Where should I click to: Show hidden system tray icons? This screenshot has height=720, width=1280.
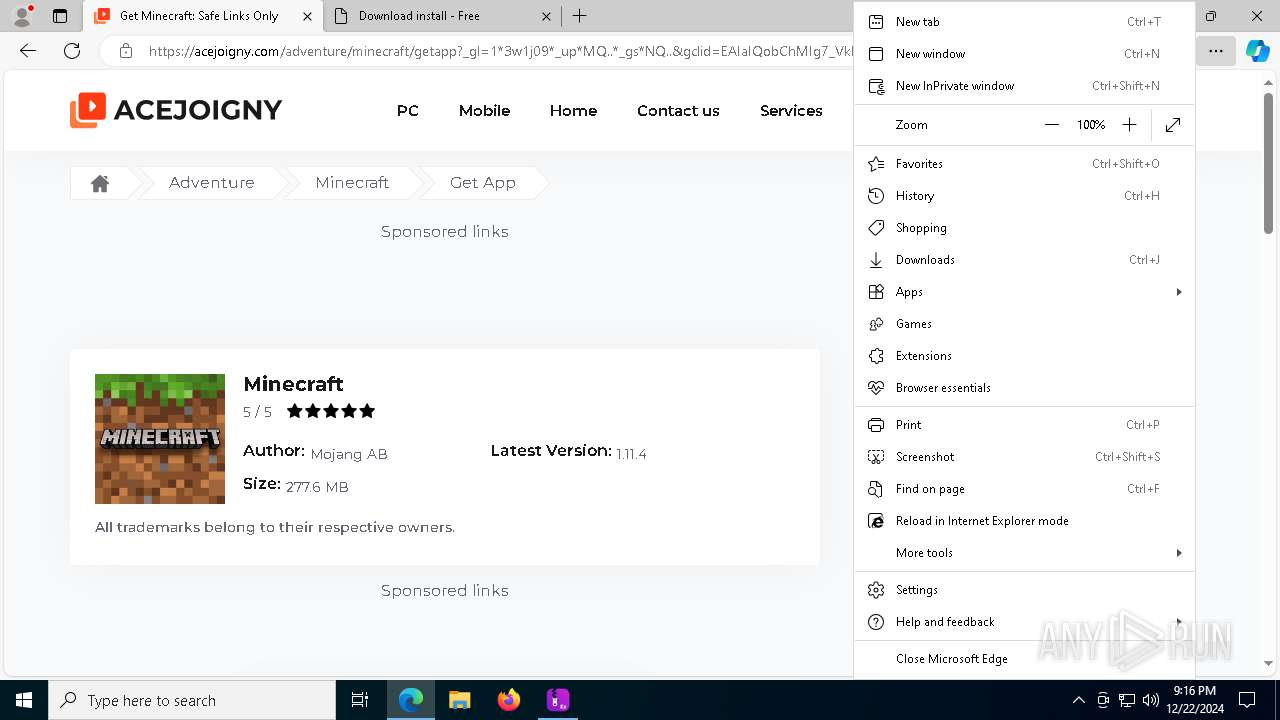[1078, 700]
